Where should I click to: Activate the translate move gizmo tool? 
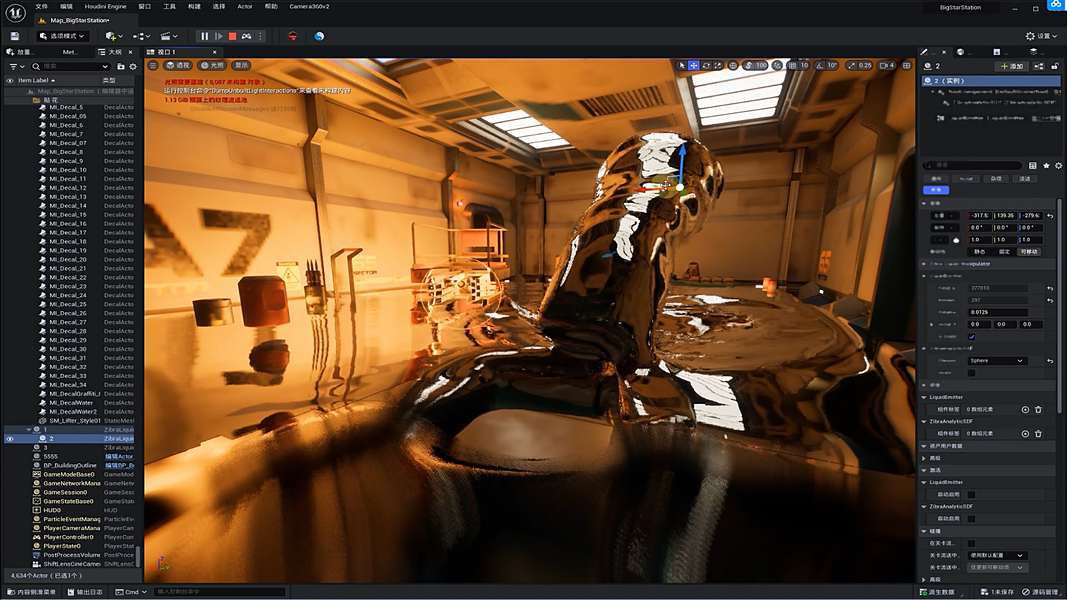pyautogui.click(x=693, y=65)
